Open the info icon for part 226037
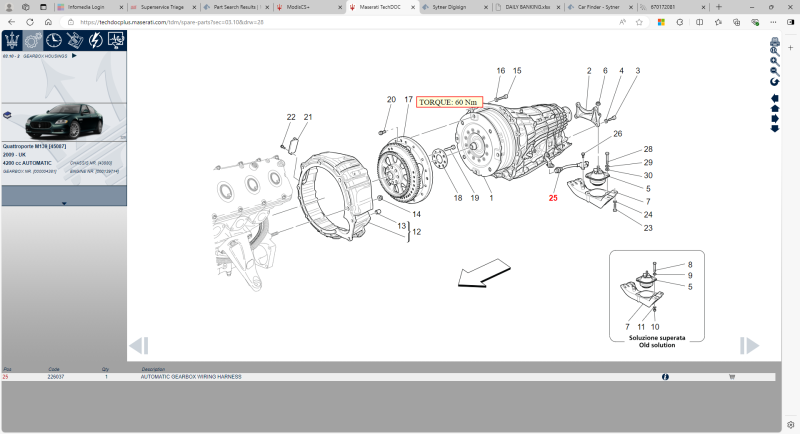800x434 pixels. click(x=665, y=377)
